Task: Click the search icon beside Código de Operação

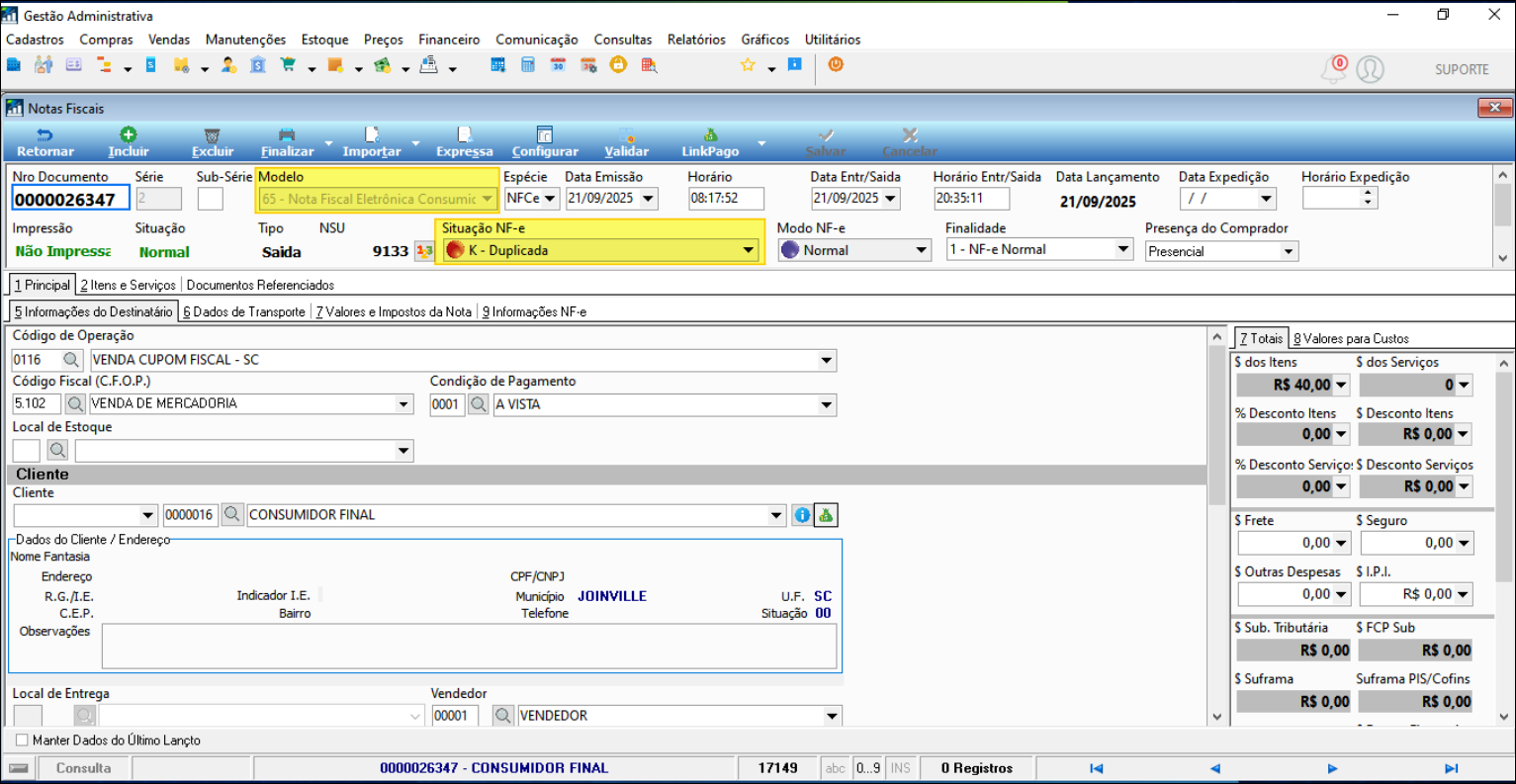Action: (72, 360)
